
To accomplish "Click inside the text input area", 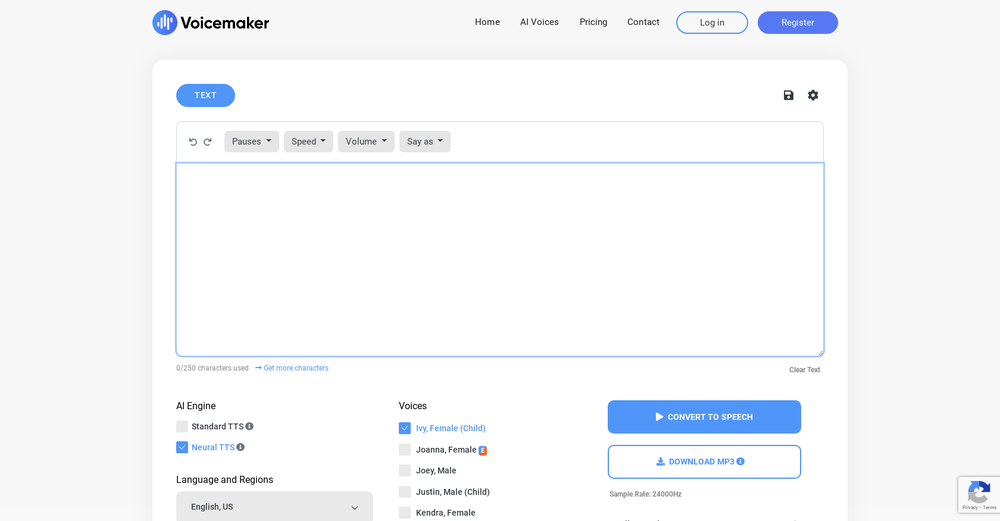I will 500,259.
